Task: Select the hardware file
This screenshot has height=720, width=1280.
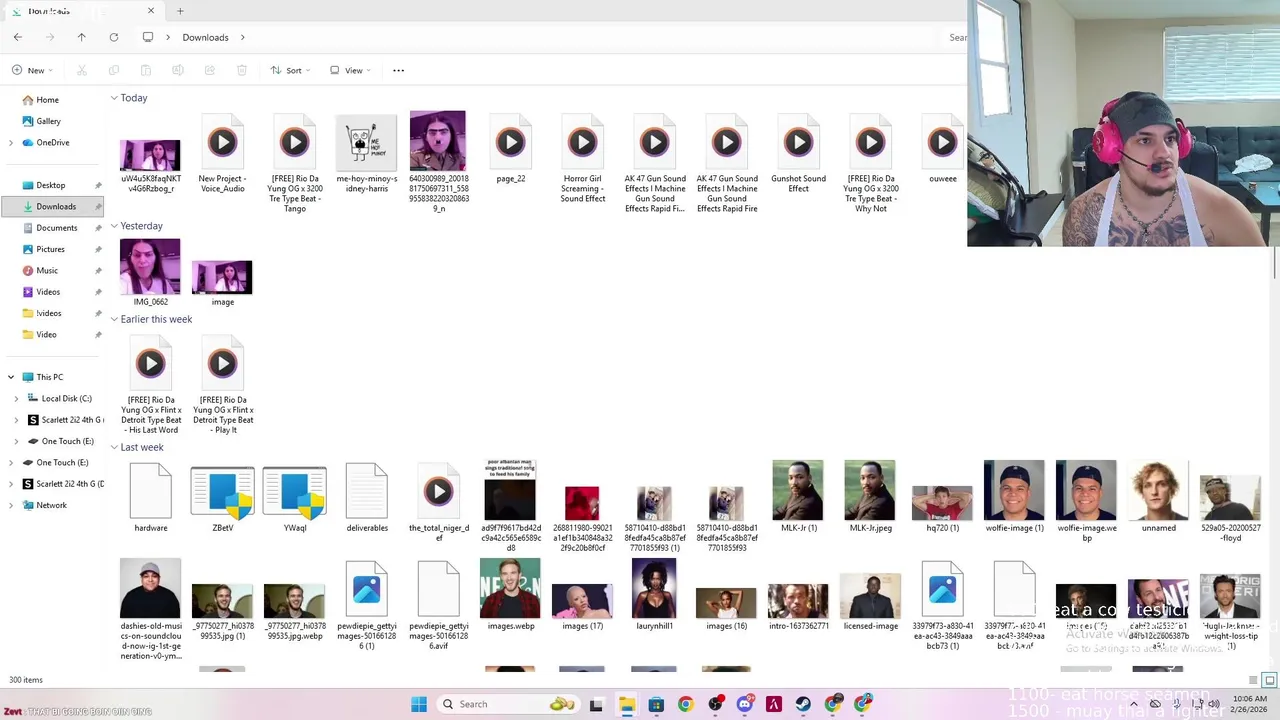Action: (150, 498)
